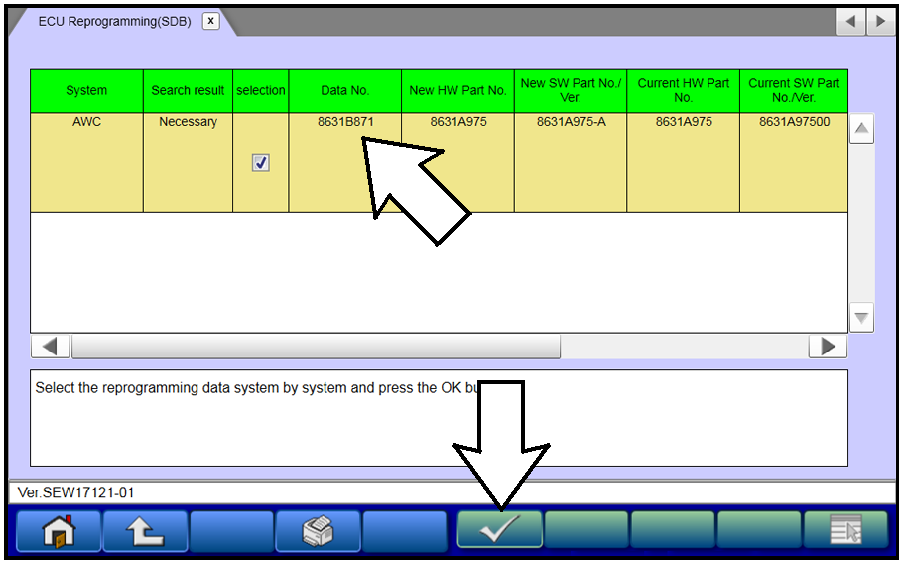Click the list icon at bottom right
This screenshot has width=901, height=565.
click(x=845, y=530)
